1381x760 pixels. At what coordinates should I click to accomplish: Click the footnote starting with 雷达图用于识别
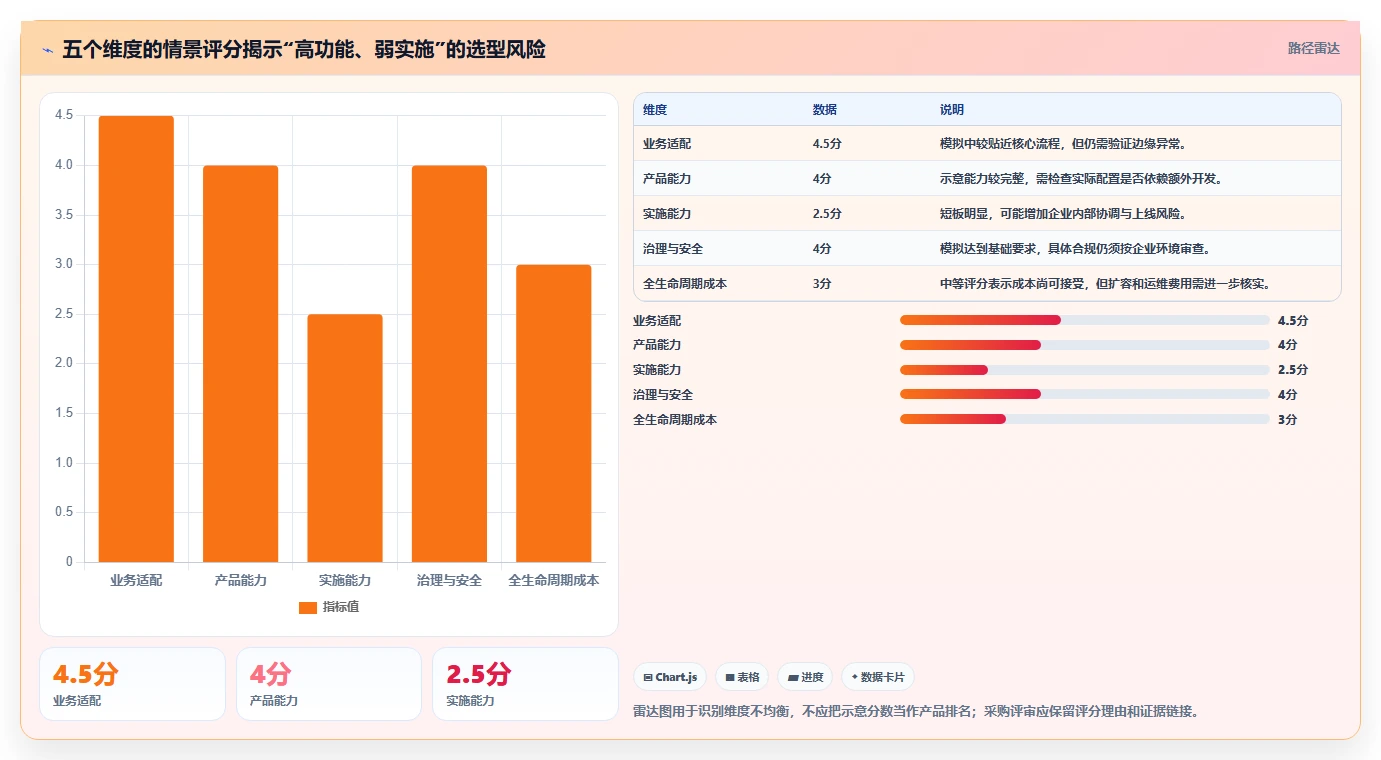pos(916,712)
